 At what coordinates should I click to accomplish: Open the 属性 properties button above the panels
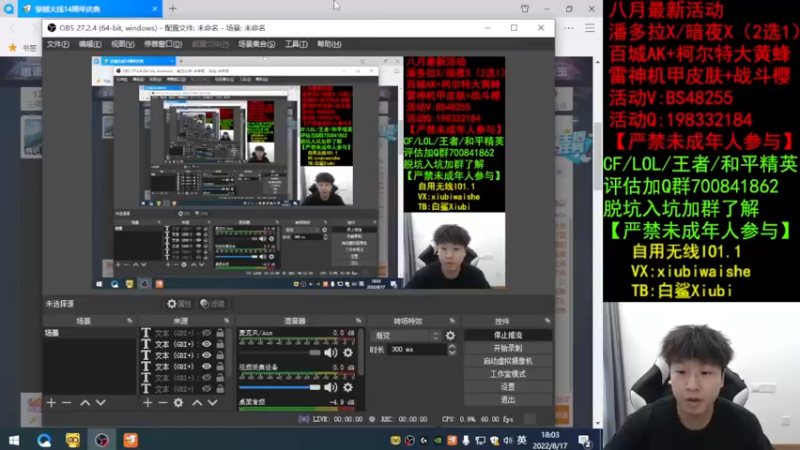point(179,304)
